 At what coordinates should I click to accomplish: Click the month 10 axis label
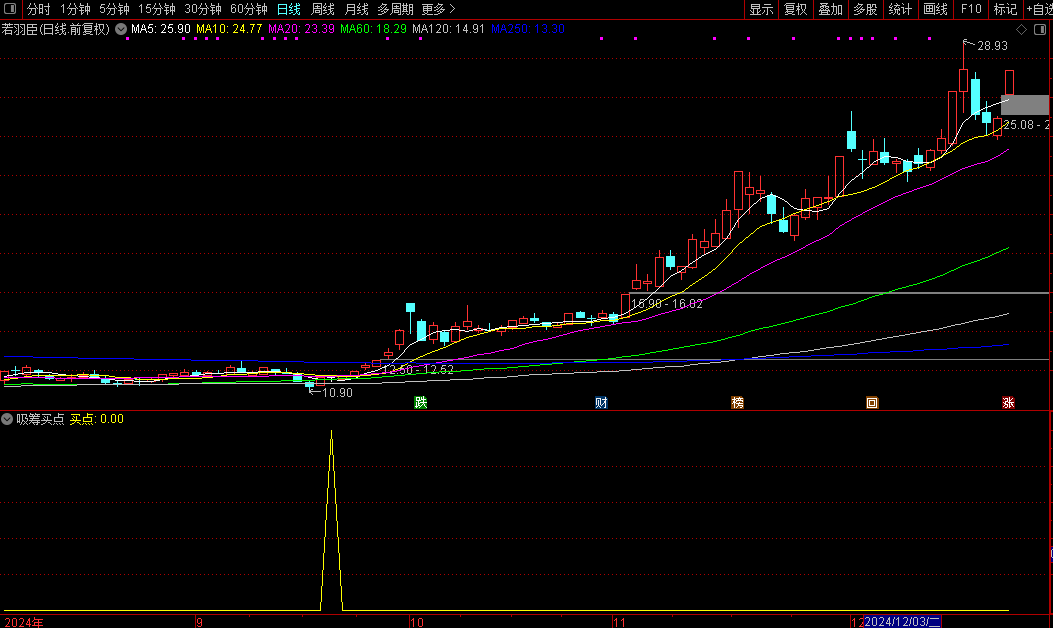[x=416, y=622]
